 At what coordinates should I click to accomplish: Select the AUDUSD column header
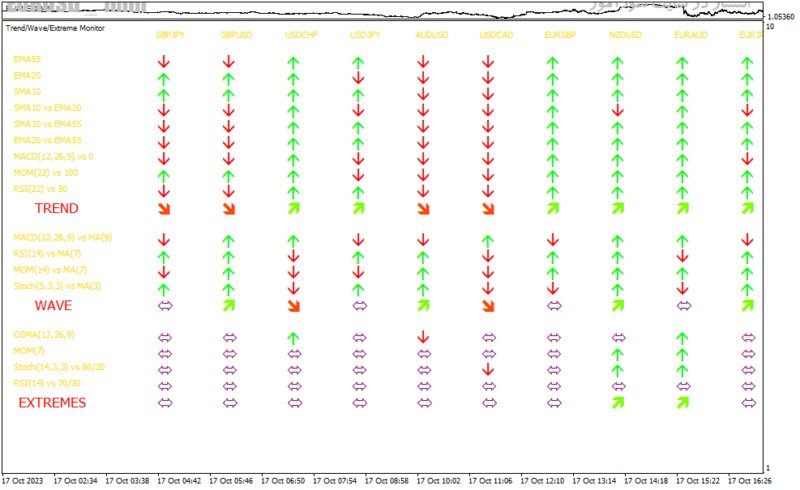click(x=432, y=35)
